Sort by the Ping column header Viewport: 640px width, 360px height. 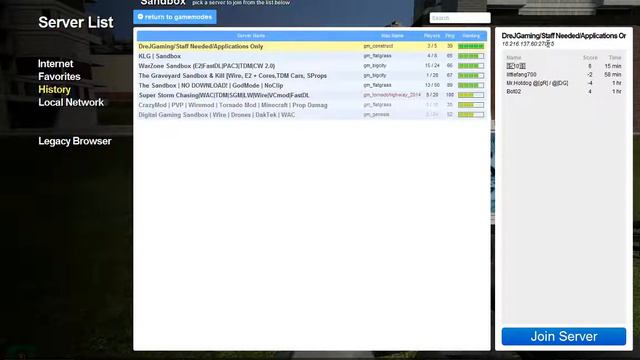(449, 36)
